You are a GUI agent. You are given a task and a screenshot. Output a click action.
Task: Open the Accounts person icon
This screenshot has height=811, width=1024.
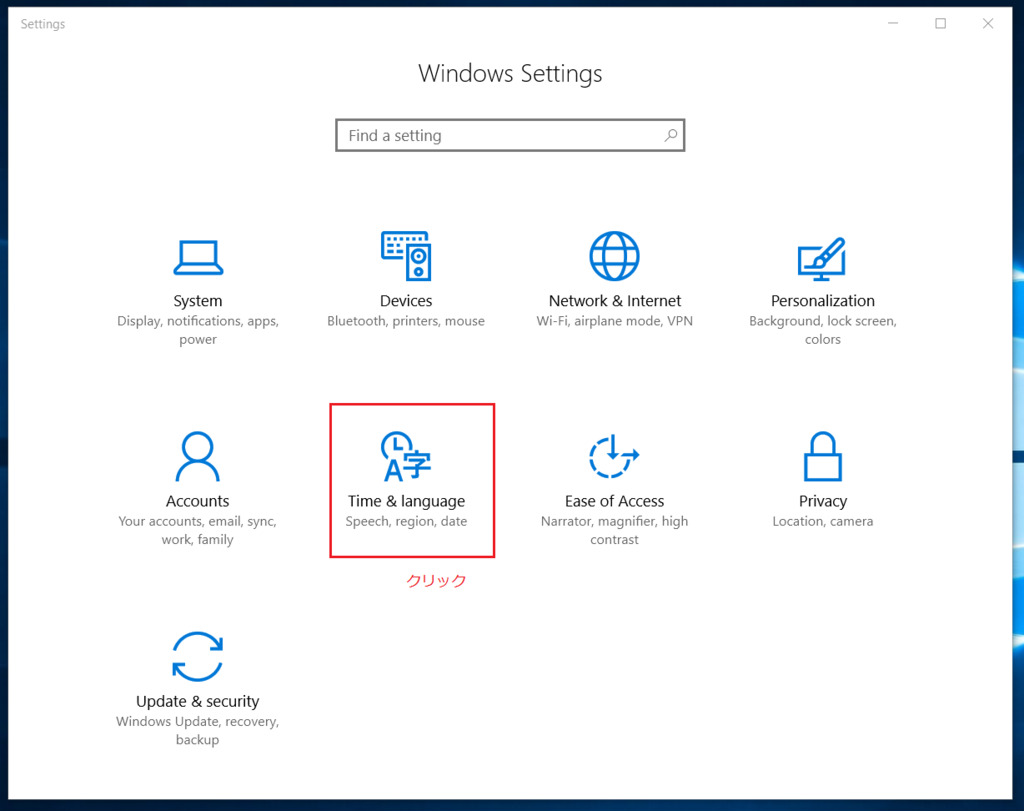click(x=197, y=456)
